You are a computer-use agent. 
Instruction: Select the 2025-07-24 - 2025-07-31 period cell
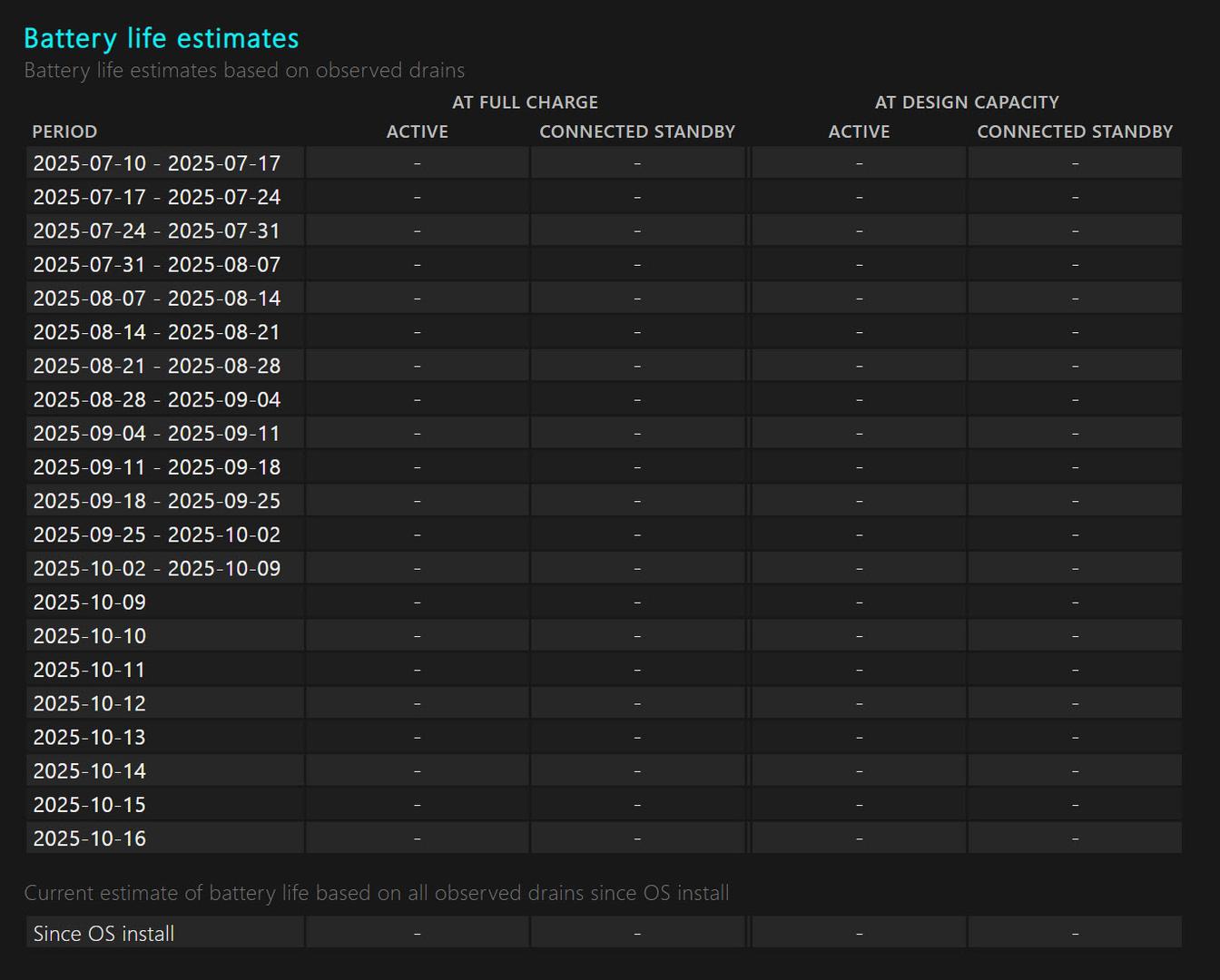click(157, 230)
